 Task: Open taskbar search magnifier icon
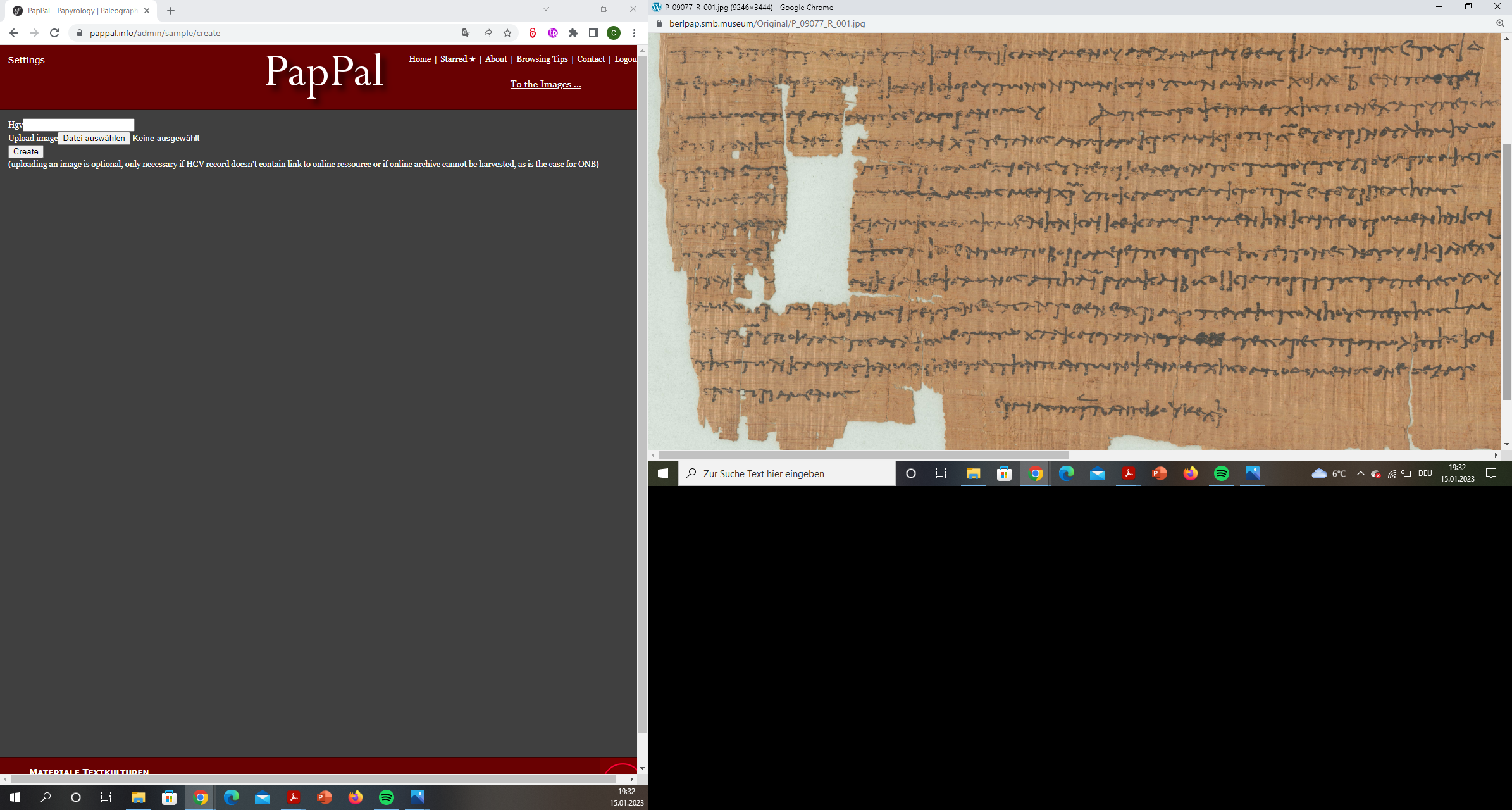pyautogui.click(x=46, y=797)
